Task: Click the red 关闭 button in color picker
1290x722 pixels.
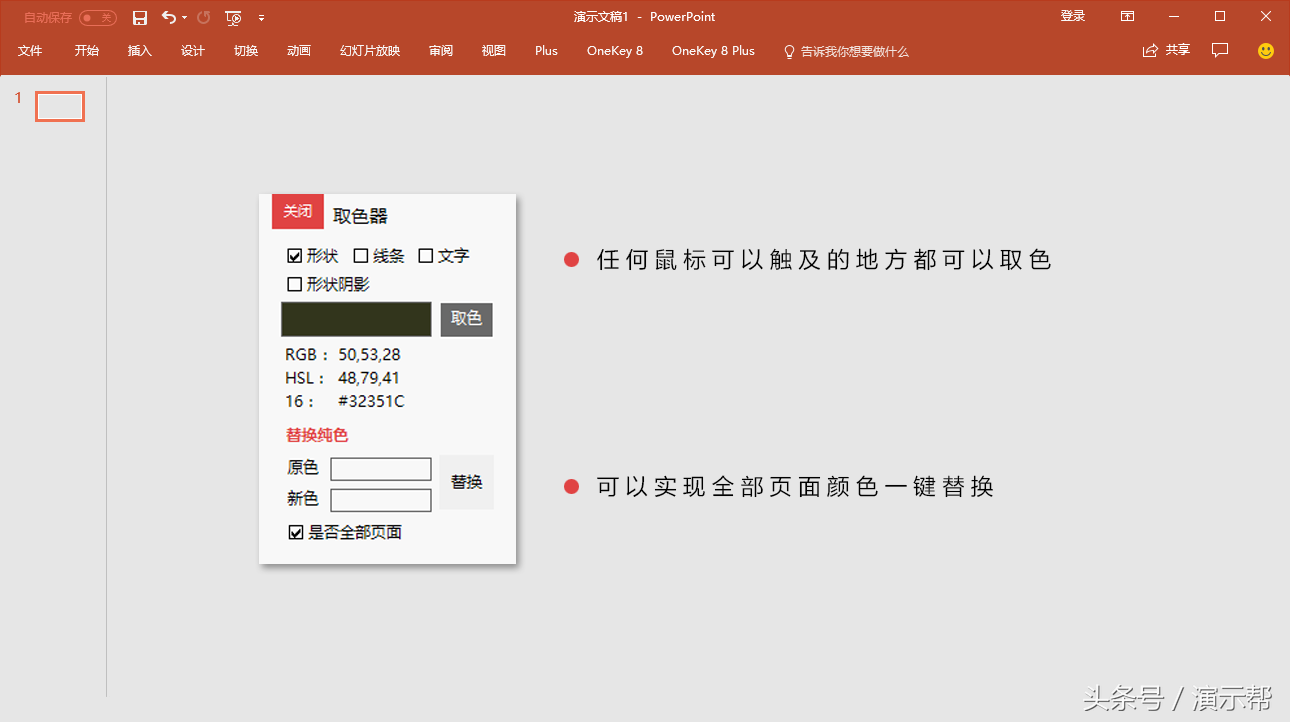Action: (x=298, y=212)
